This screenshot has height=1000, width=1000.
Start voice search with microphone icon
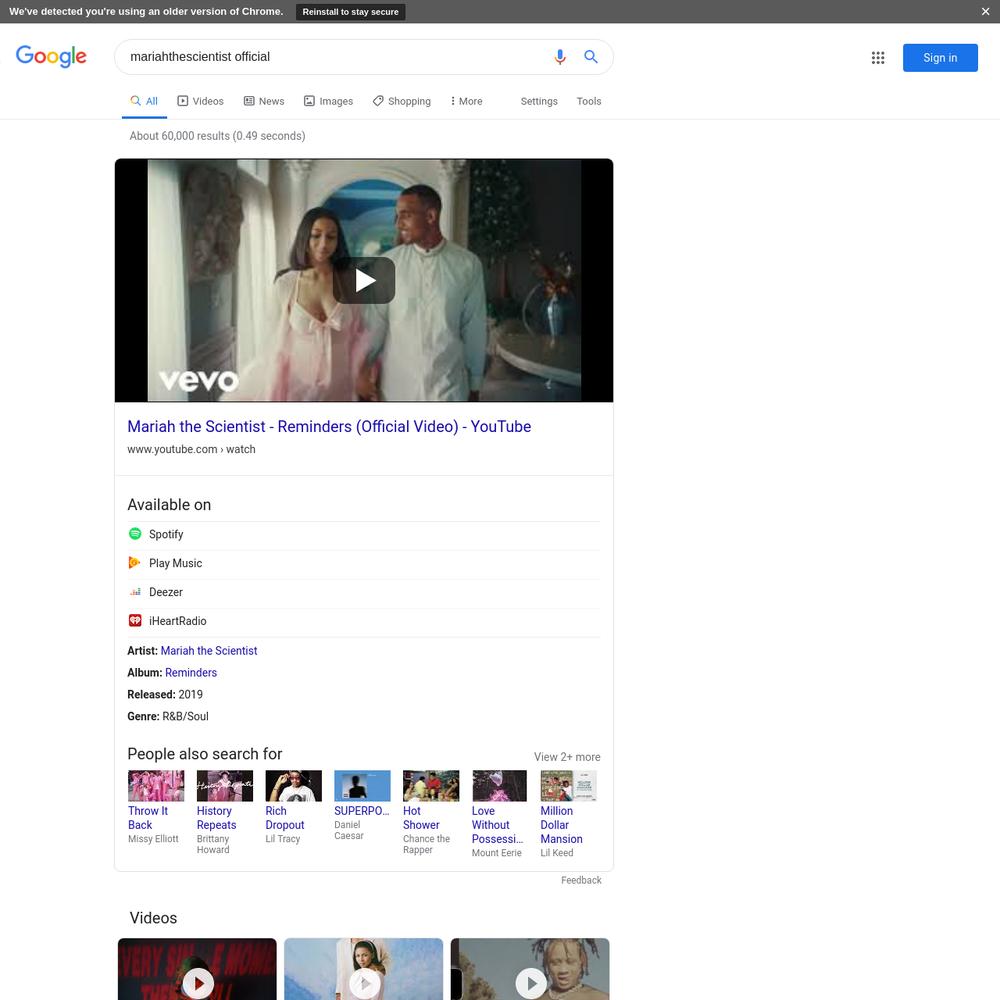coord(560,57)
